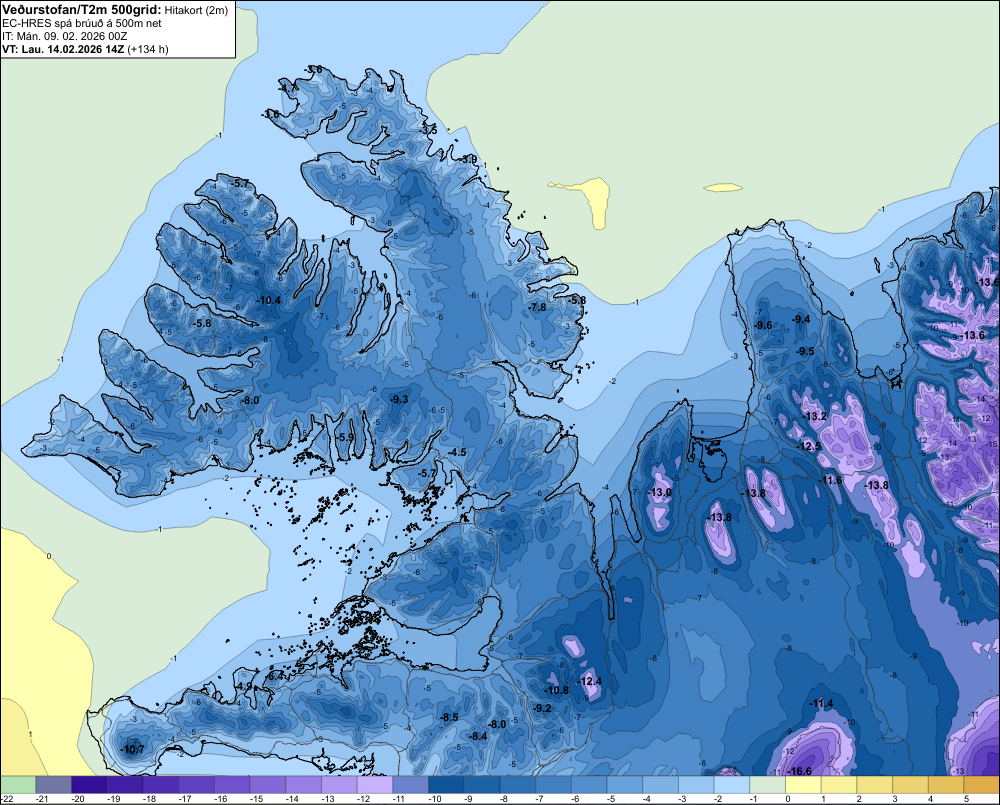The height and width of the screenshot is (805, 1000).
Task: Click the -12.5 temperature value on map
Action: click(809, 447)
